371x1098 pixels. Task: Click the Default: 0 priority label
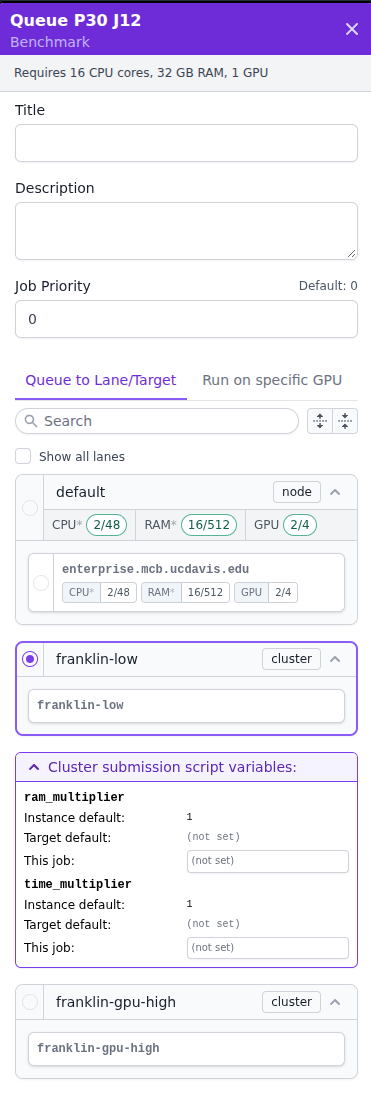click(328, 286)
